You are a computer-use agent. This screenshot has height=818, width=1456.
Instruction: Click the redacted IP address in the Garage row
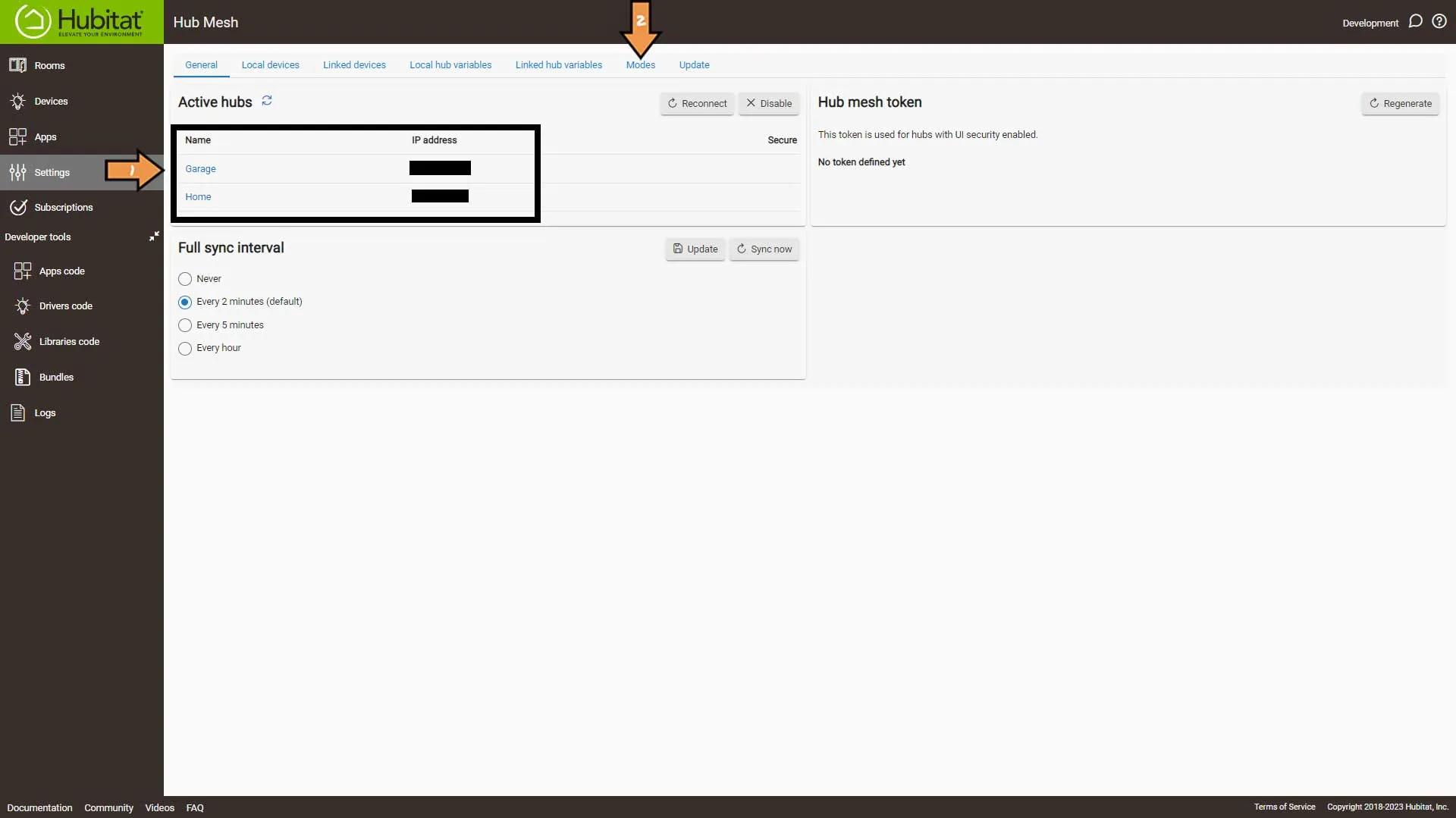pos(440,168)
